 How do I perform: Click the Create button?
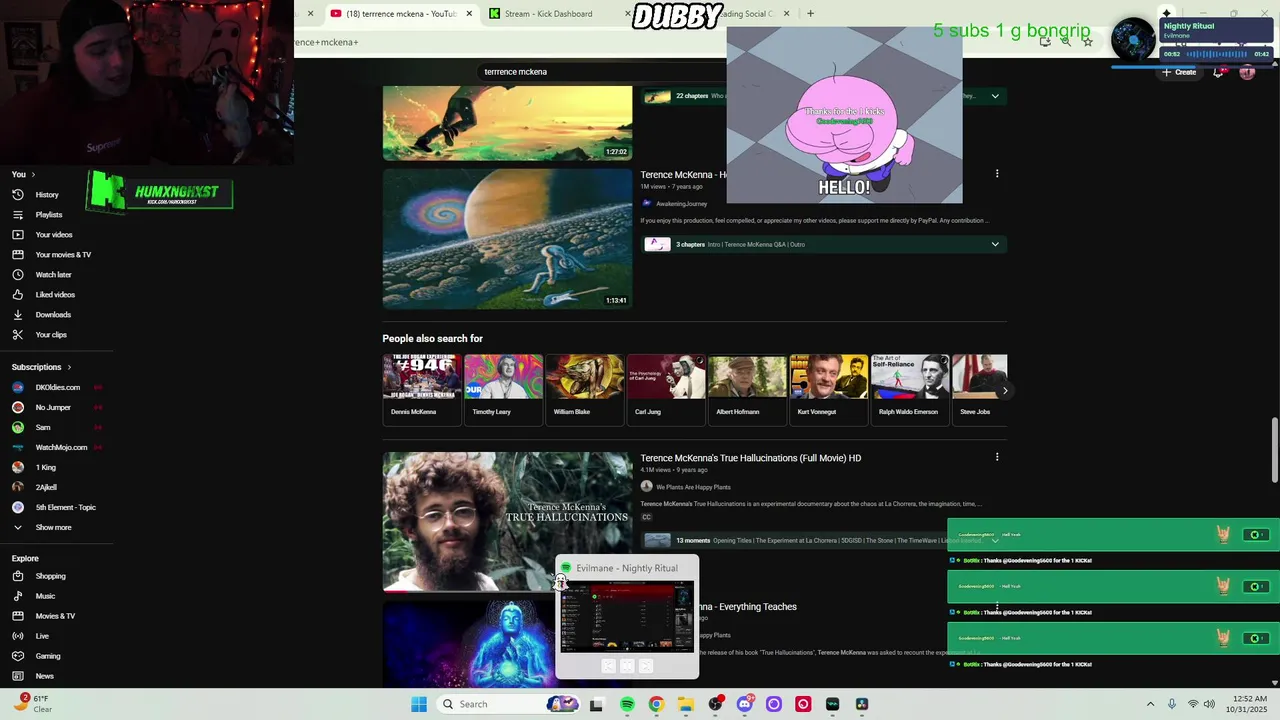pyautogui.click(x=1179, y=72)
